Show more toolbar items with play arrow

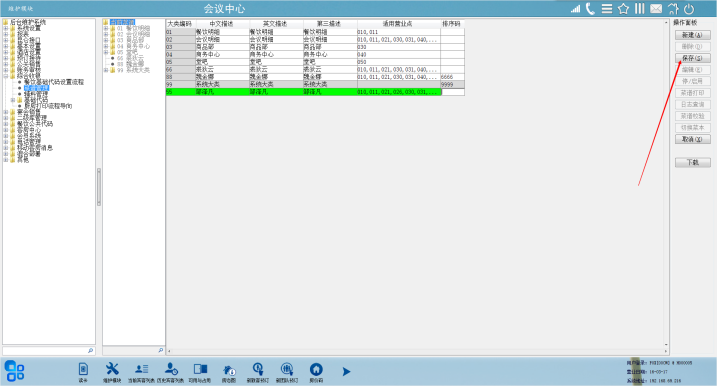pyautogui.click(x=346, y=371)
